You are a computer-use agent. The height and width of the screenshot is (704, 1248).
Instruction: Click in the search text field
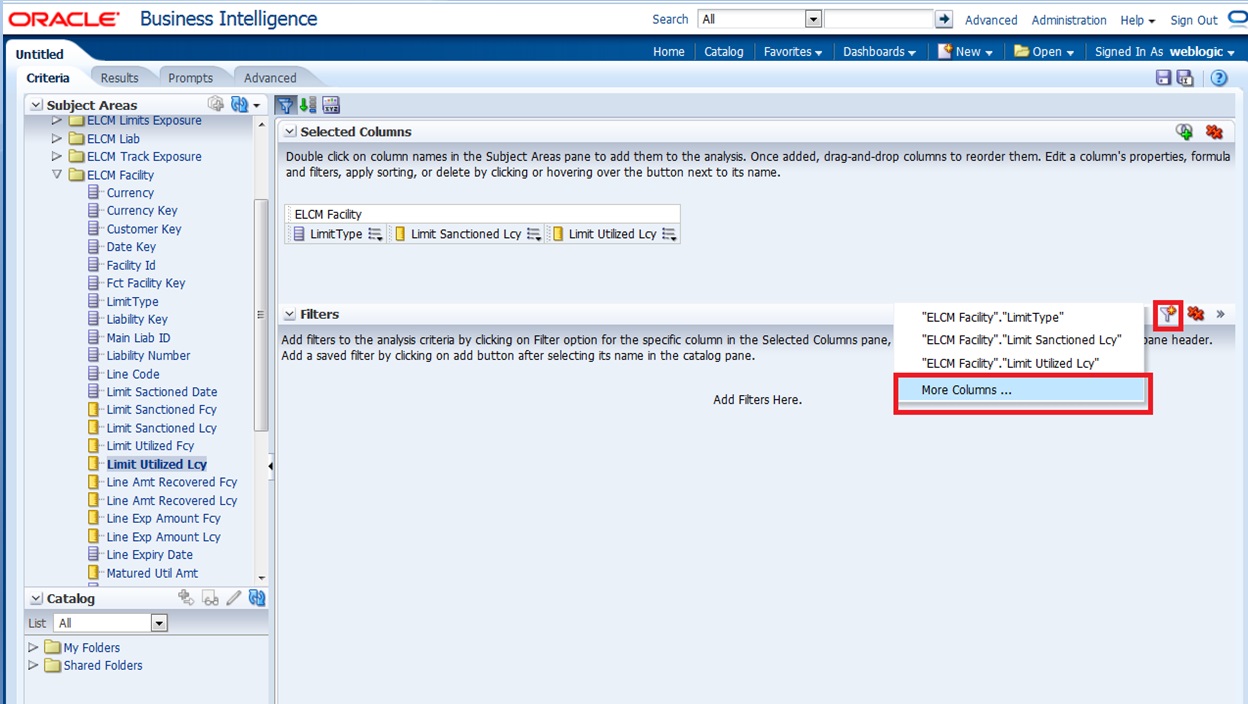(x=878, y=19)
